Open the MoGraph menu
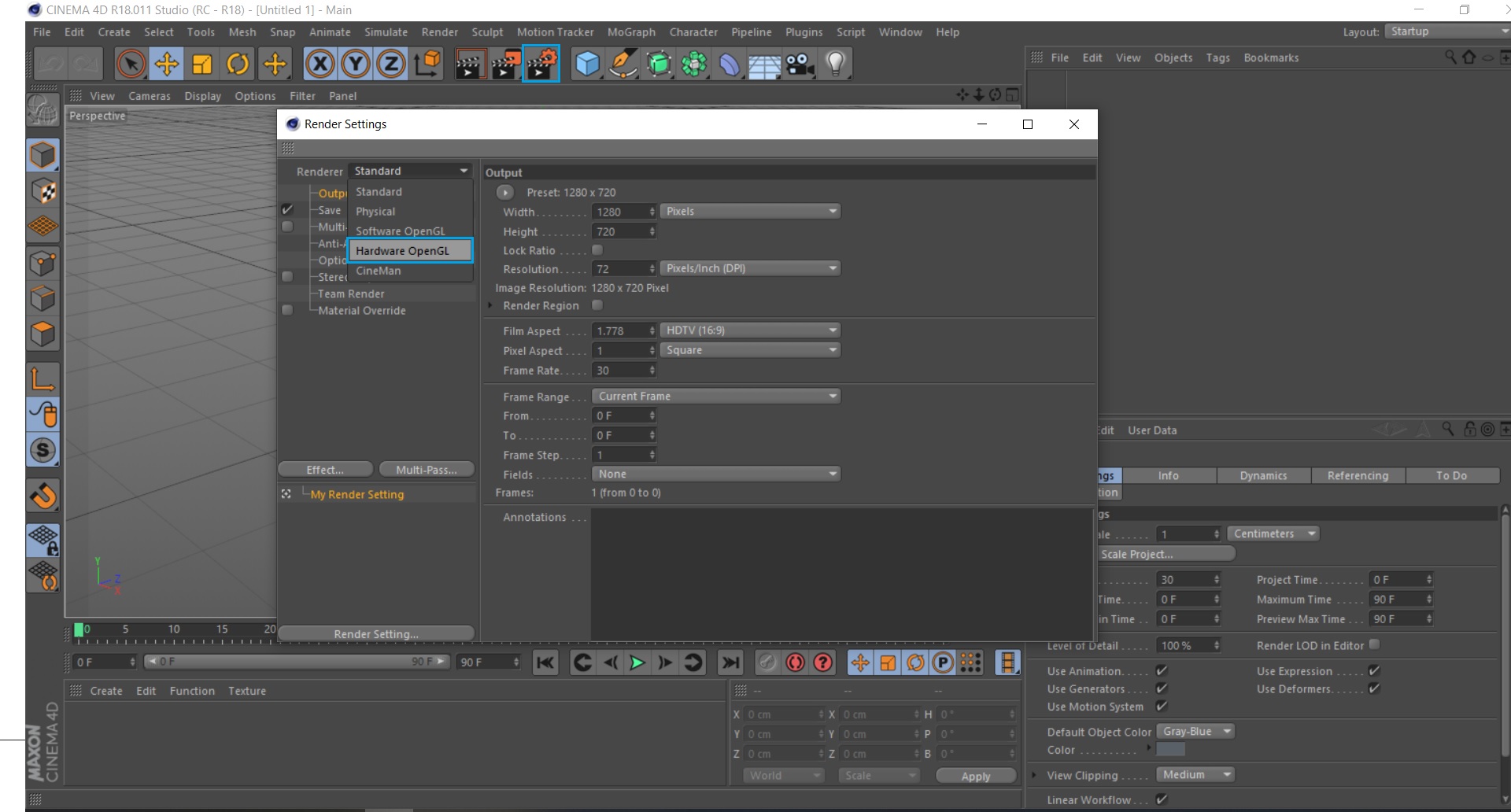 pyautogui.click(x=630, y=32)
